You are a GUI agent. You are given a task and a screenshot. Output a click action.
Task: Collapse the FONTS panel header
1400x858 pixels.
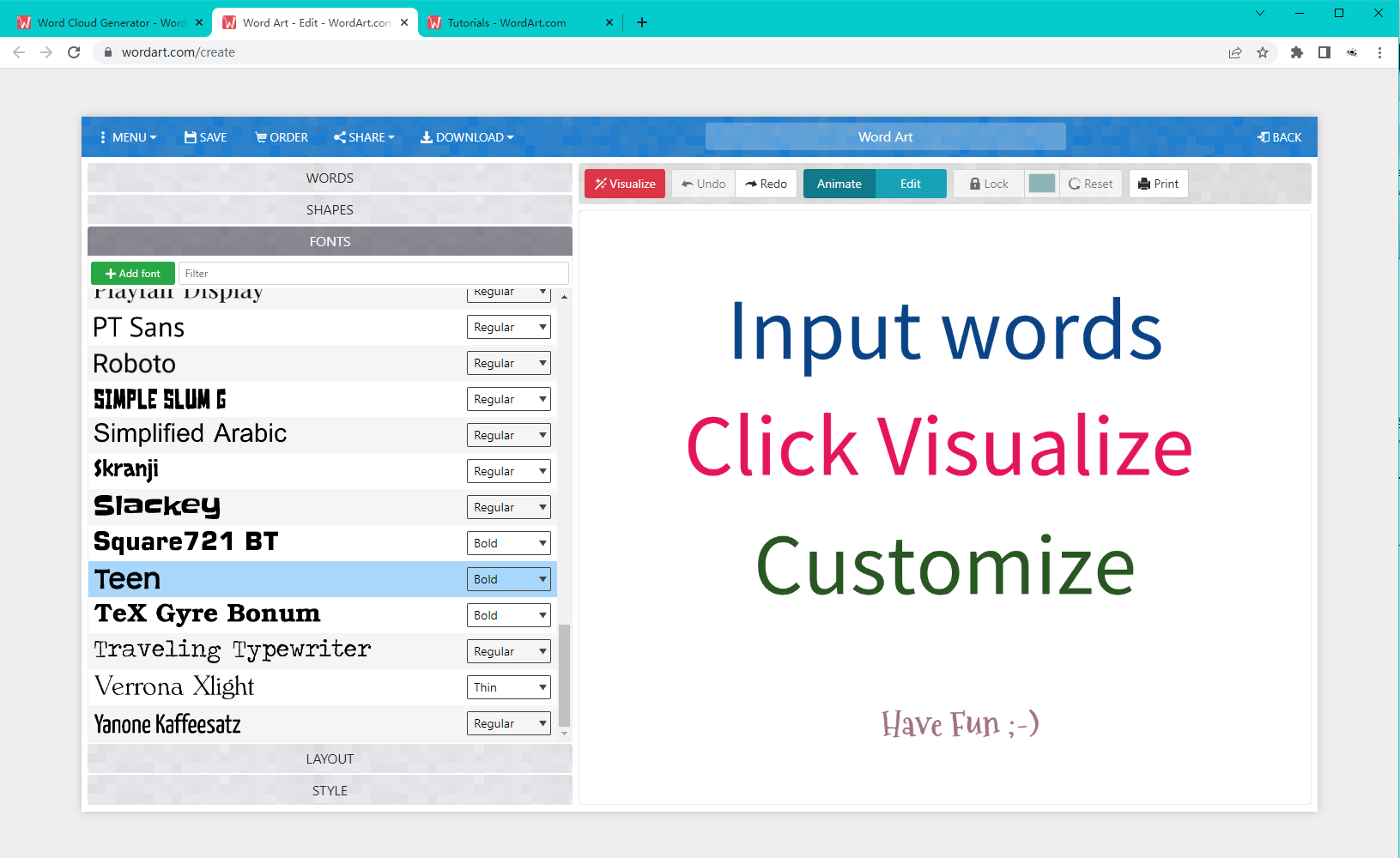point(330,241)
